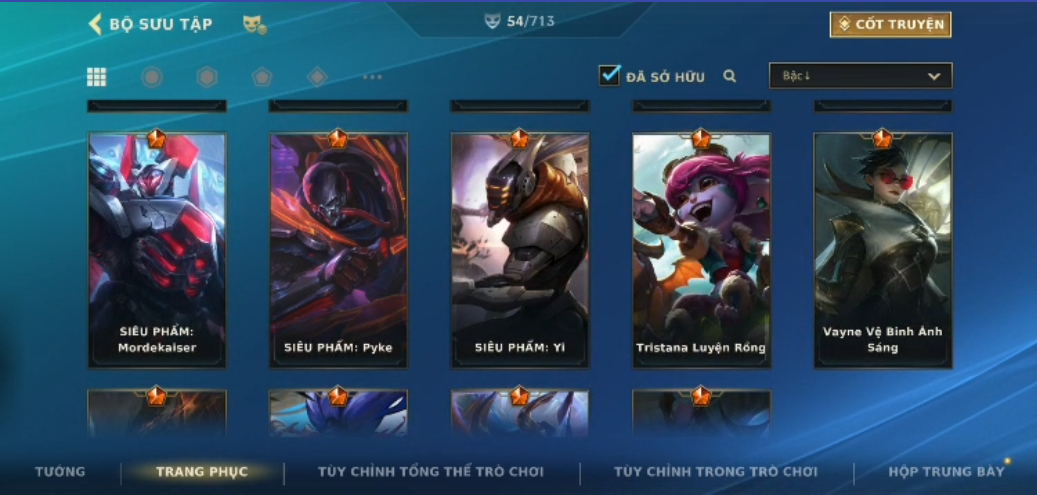Open Vayne Vệ Binh Ánh Sáng skin
The image size is (1037, 495).
point(883,250)
